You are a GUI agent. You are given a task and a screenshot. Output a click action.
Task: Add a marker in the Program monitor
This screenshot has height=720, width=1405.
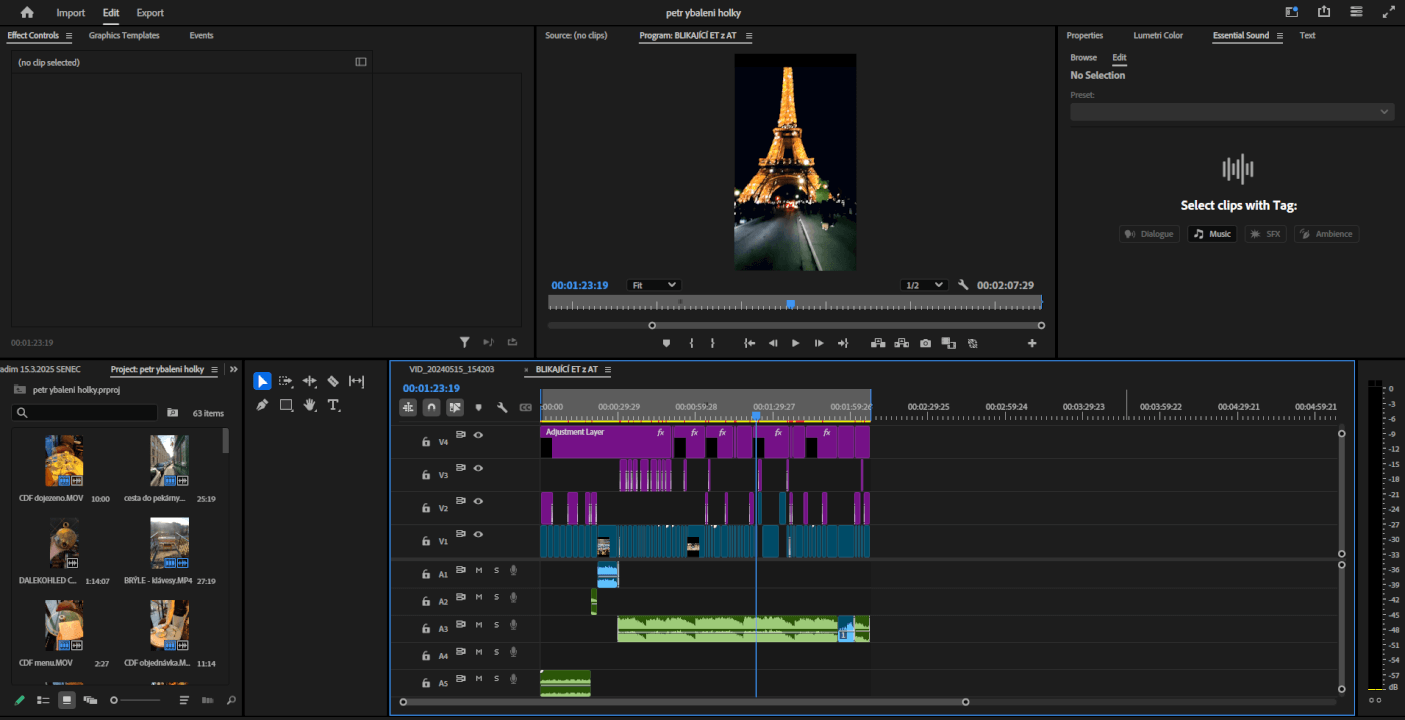[667, 343]
